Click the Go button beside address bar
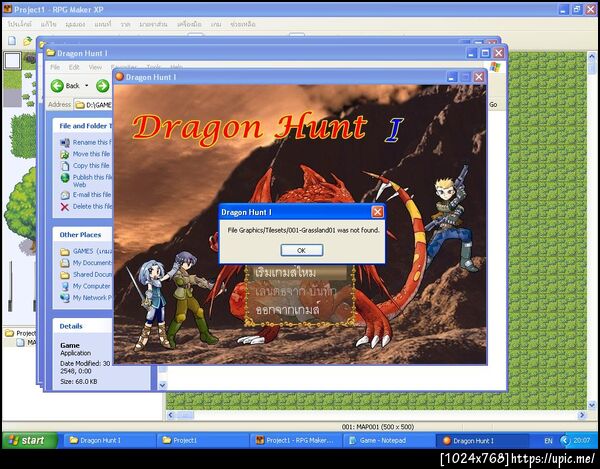 pyautogui.click(x=493, y=104)
